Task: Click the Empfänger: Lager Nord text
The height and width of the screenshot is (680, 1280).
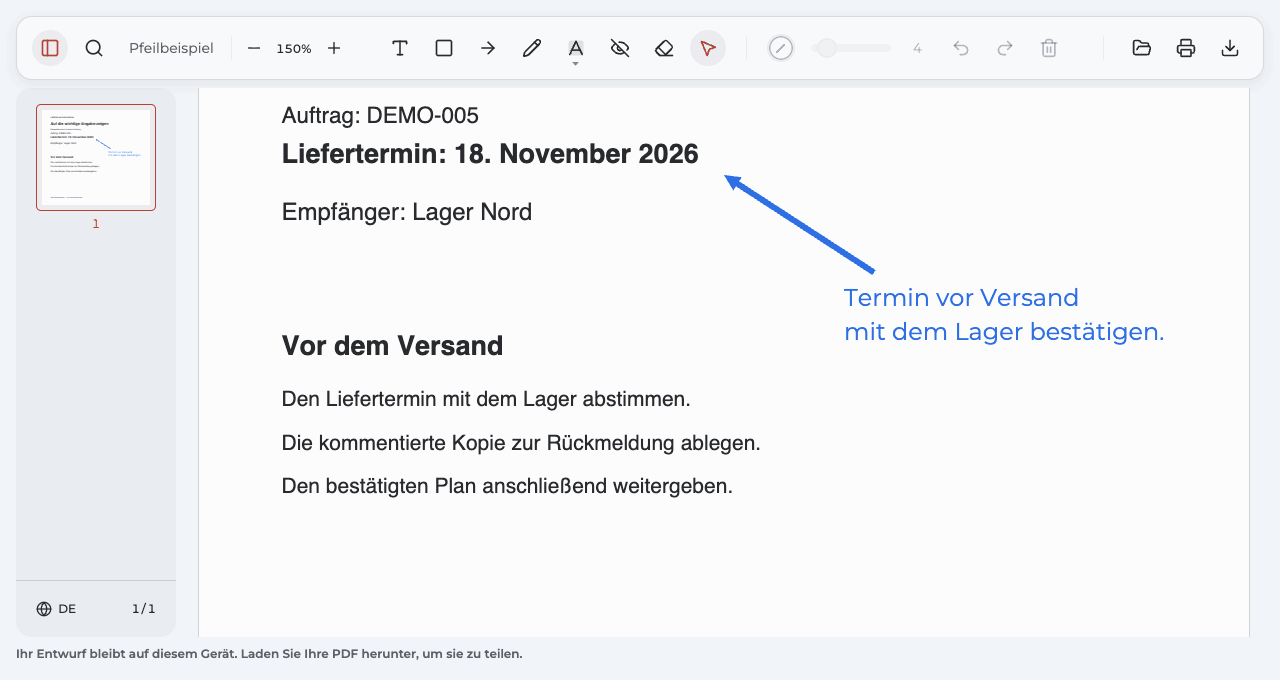Action: (x=407, y=212)
